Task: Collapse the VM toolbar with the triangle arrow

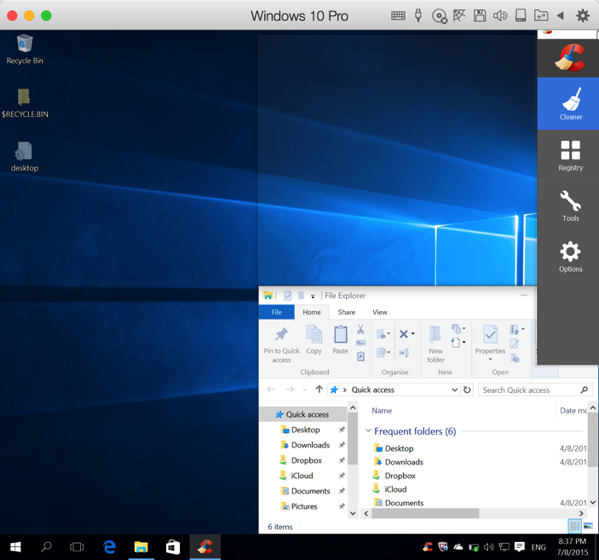Action: click(560, 16)
